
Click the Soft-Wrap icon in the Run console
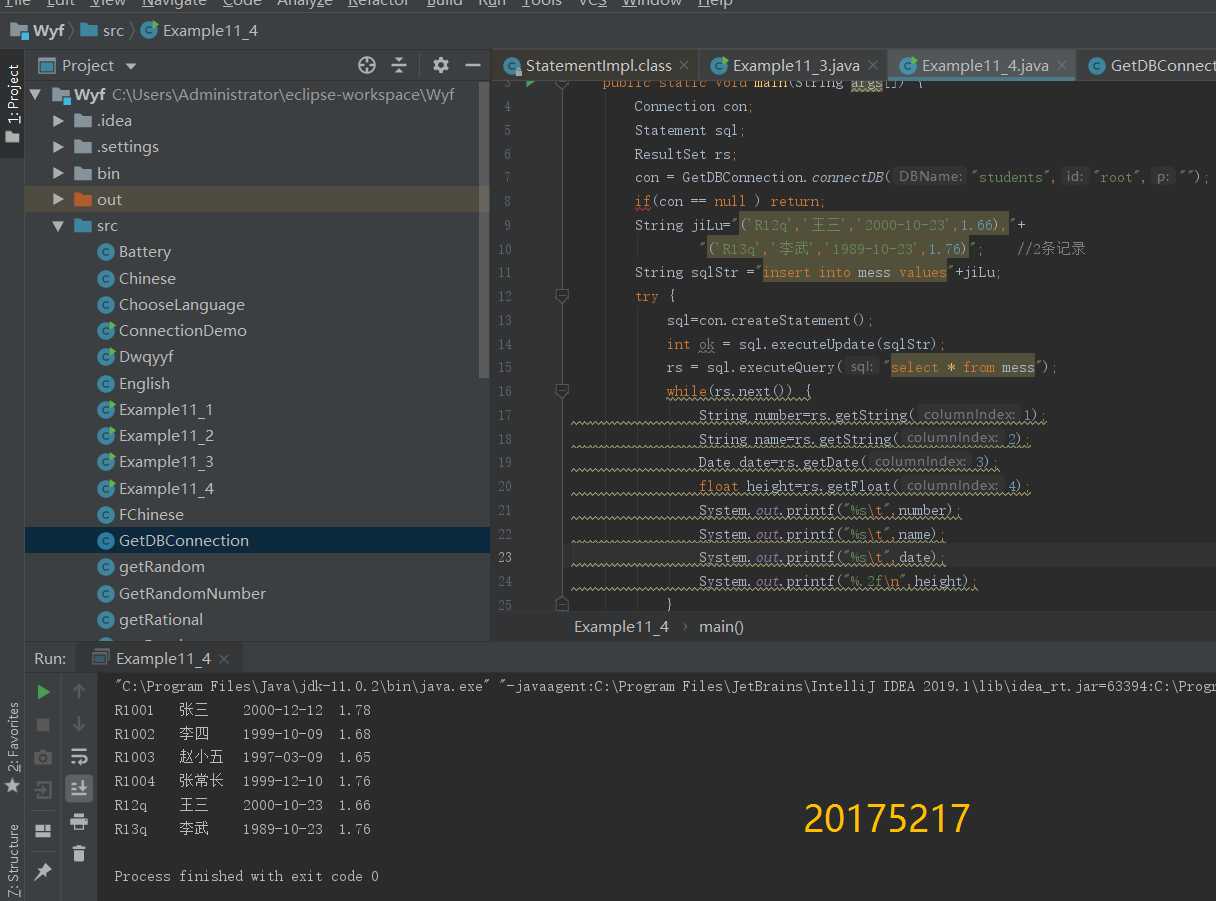[79, 757]
